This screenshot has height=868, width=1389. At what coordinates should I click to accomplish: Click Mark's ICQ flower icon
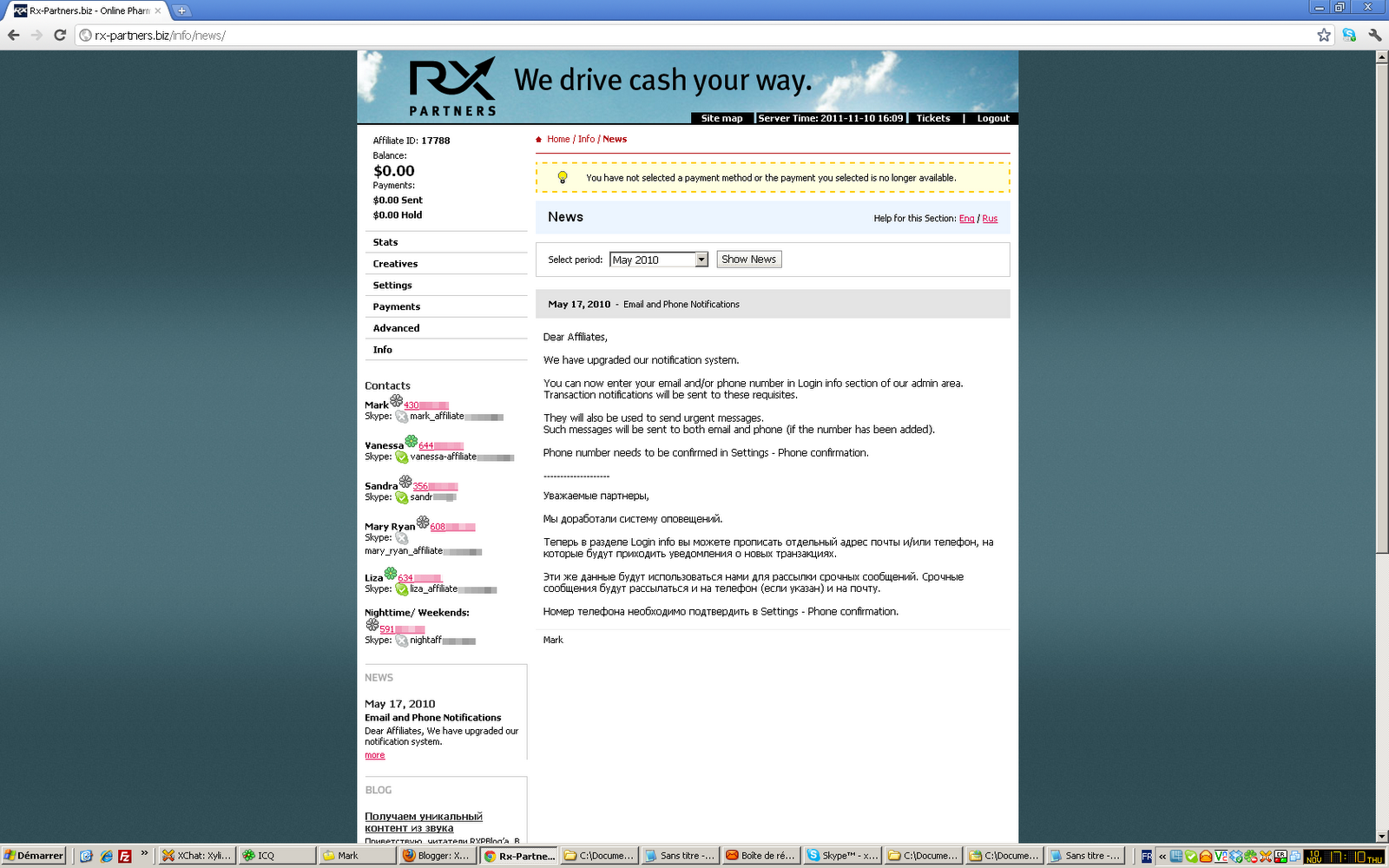tap(396, 401)
